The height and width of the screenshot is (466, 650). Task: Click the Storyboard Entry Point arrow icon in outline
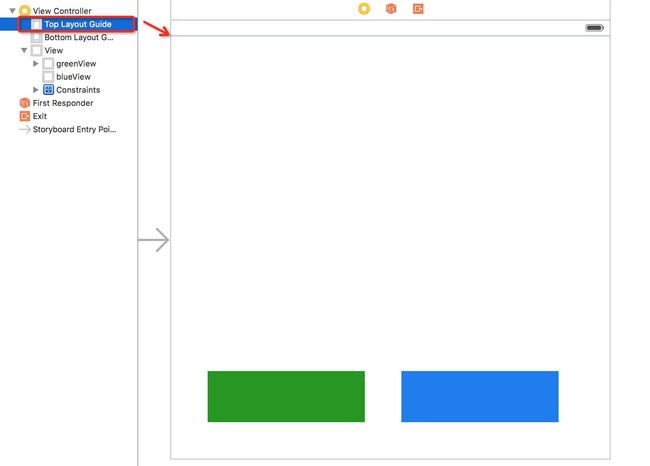25,129
